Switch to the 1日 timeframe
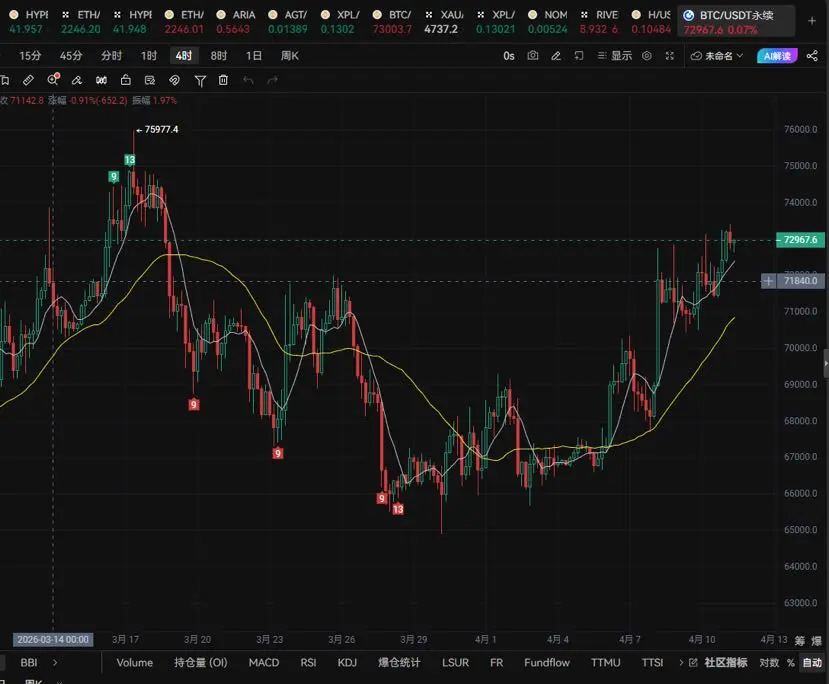The image size is (829, 684). (x=254, y=56)
